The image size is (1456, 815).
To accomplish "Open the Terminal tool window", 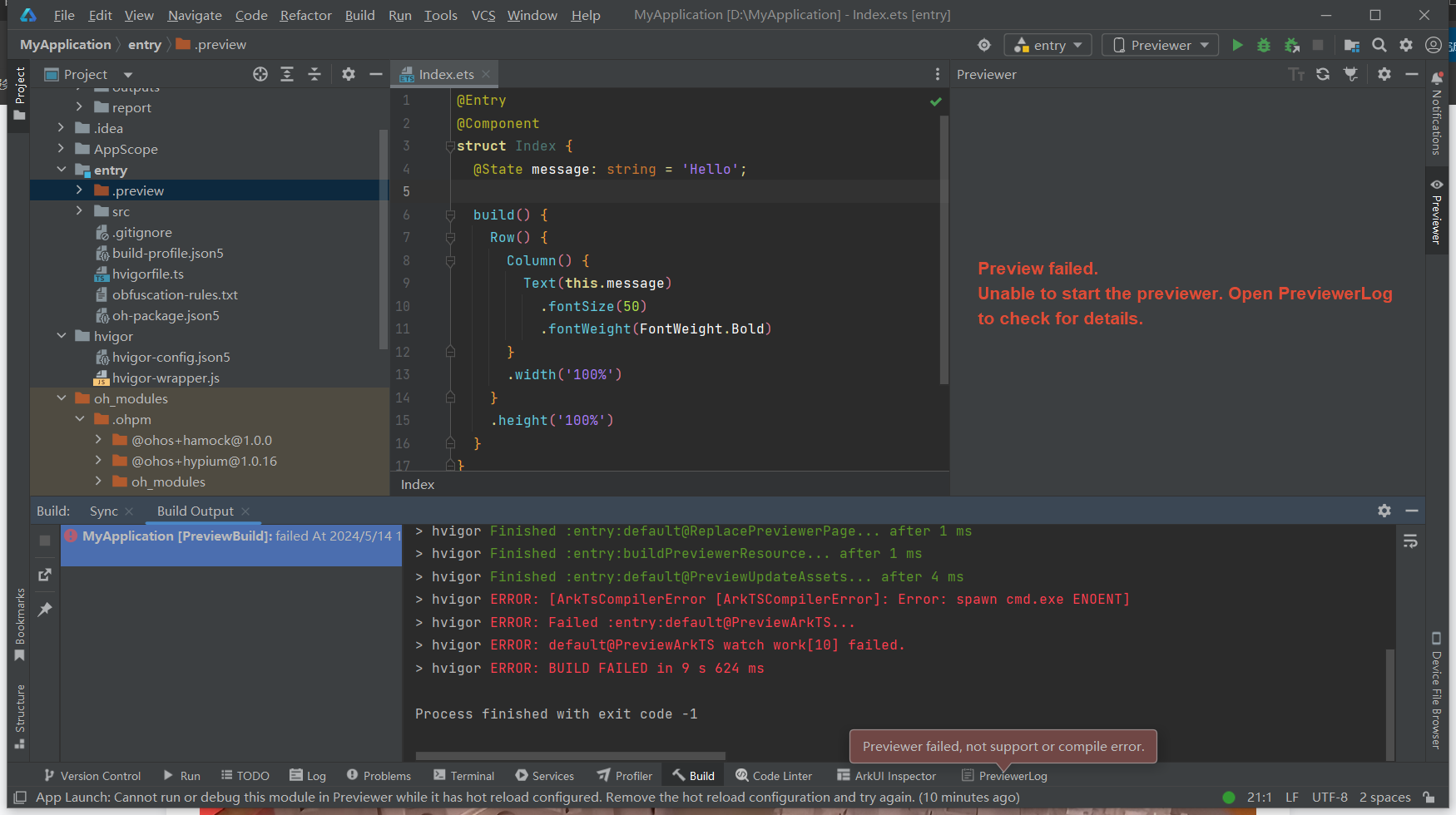I will point(463,776).
